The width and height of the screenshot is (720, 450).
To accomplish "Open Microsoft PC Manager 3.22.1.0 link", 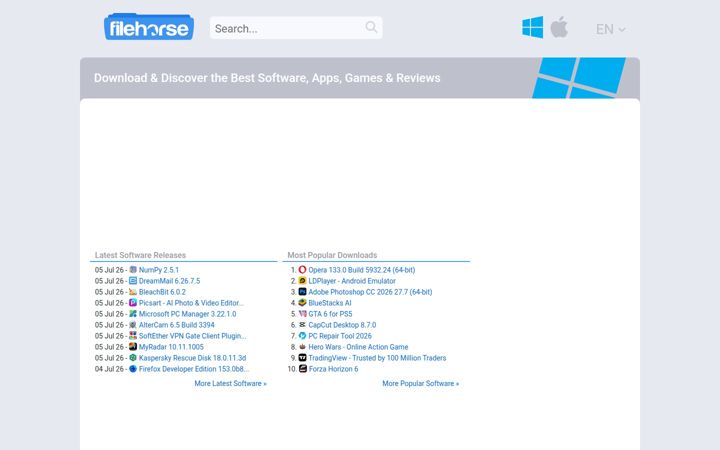I will 187,314.
